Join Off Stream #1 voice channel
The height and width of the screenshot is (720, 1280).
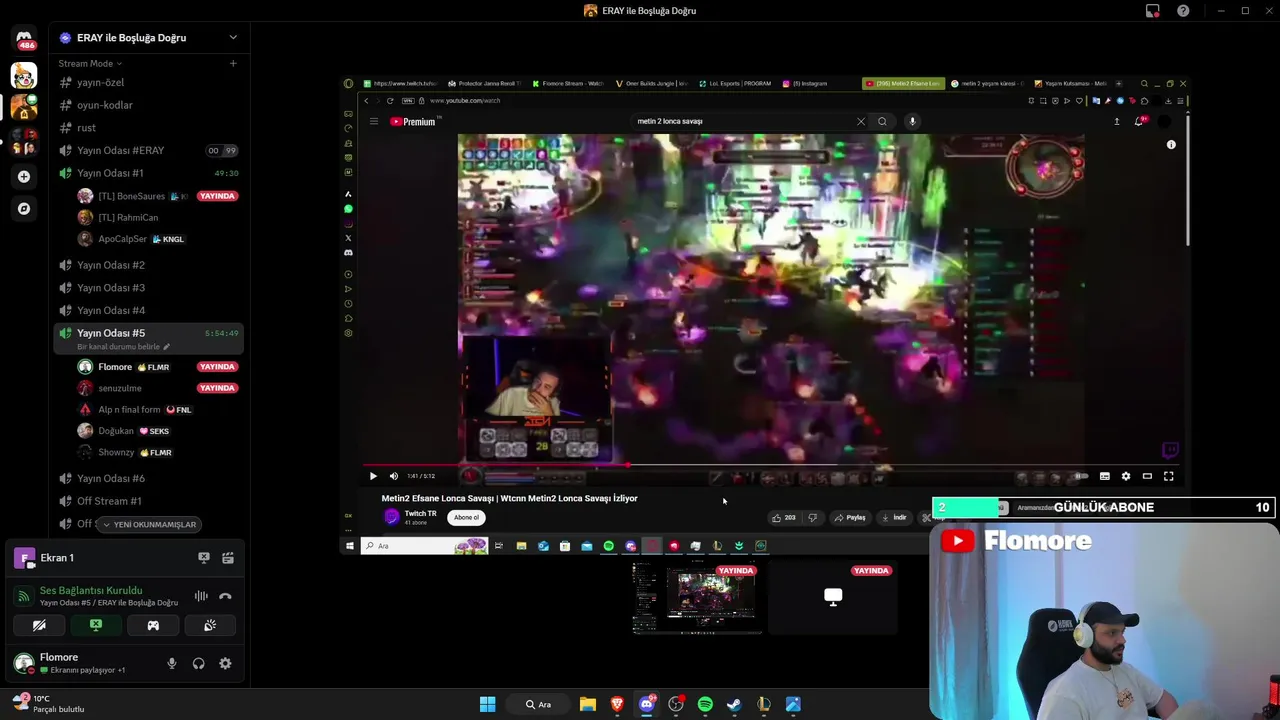(148, 501)
